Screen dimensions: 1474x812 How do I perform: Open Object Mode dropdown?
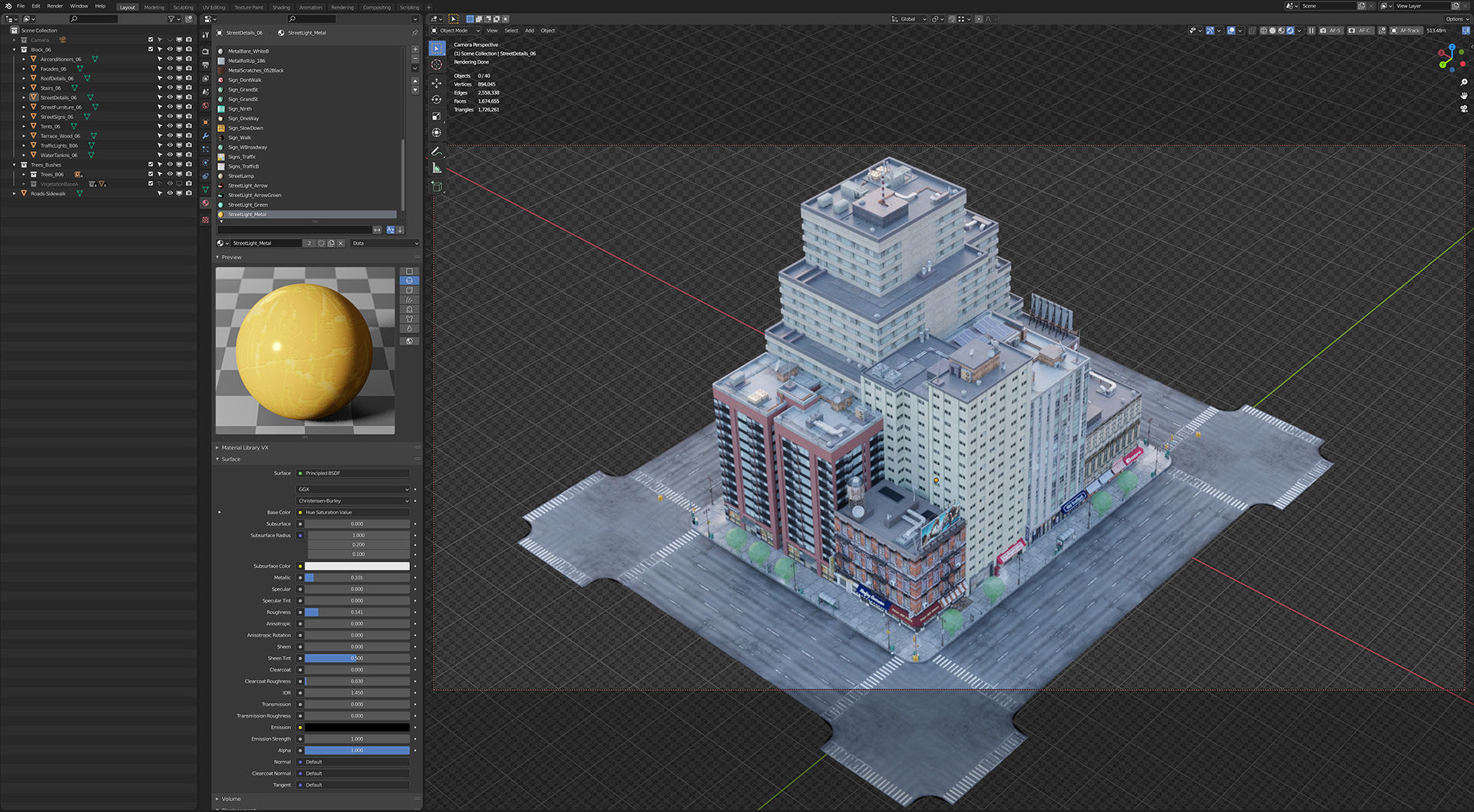pos(455,31)
